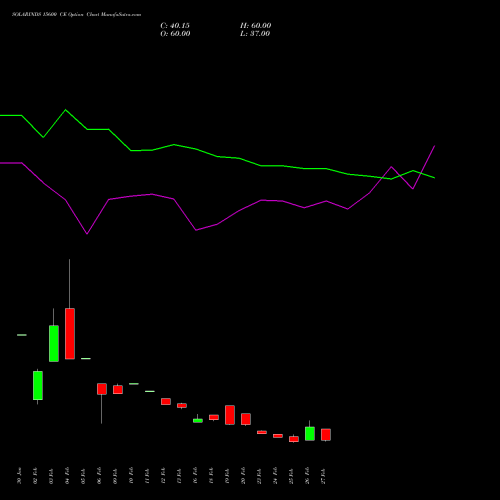Click the 16 Feb date label
The width and height of the screenshot is (500, 500).
[195, 476]
